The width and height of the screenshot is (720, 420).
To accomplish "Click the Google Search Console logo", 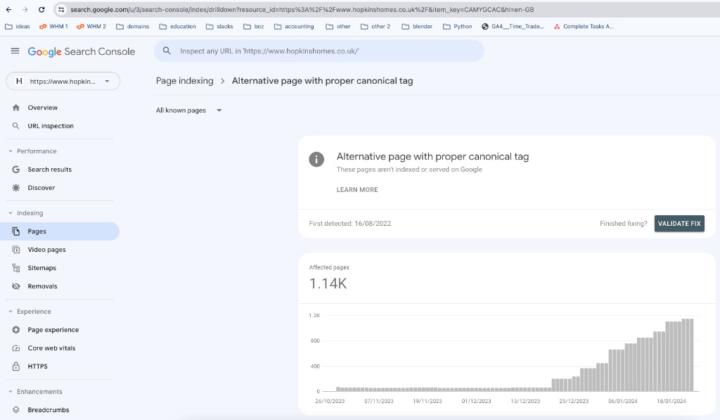I will coord(81,51).
